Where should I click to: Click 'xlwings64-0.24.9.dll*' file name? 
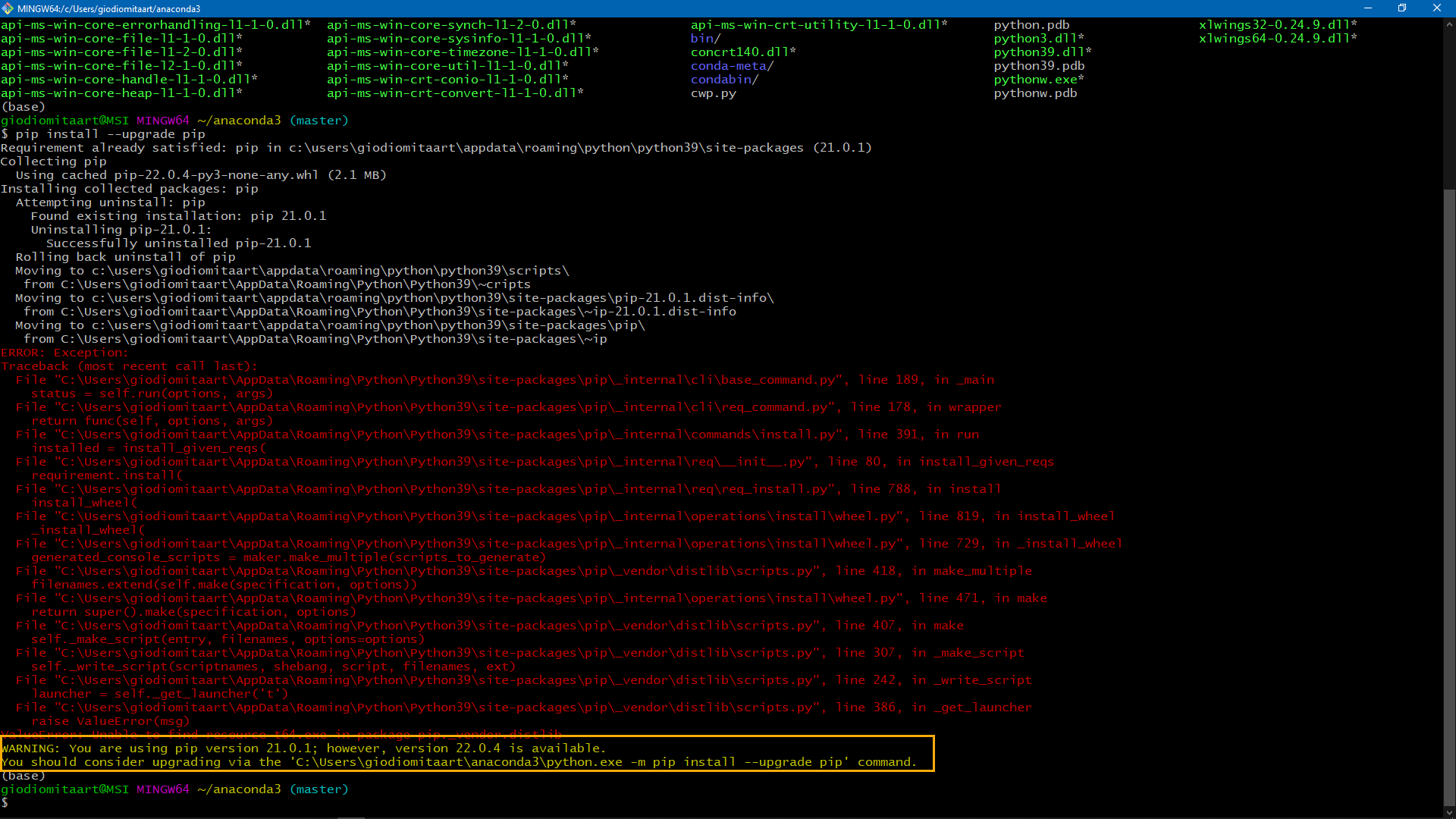[x=1279, y=39]
